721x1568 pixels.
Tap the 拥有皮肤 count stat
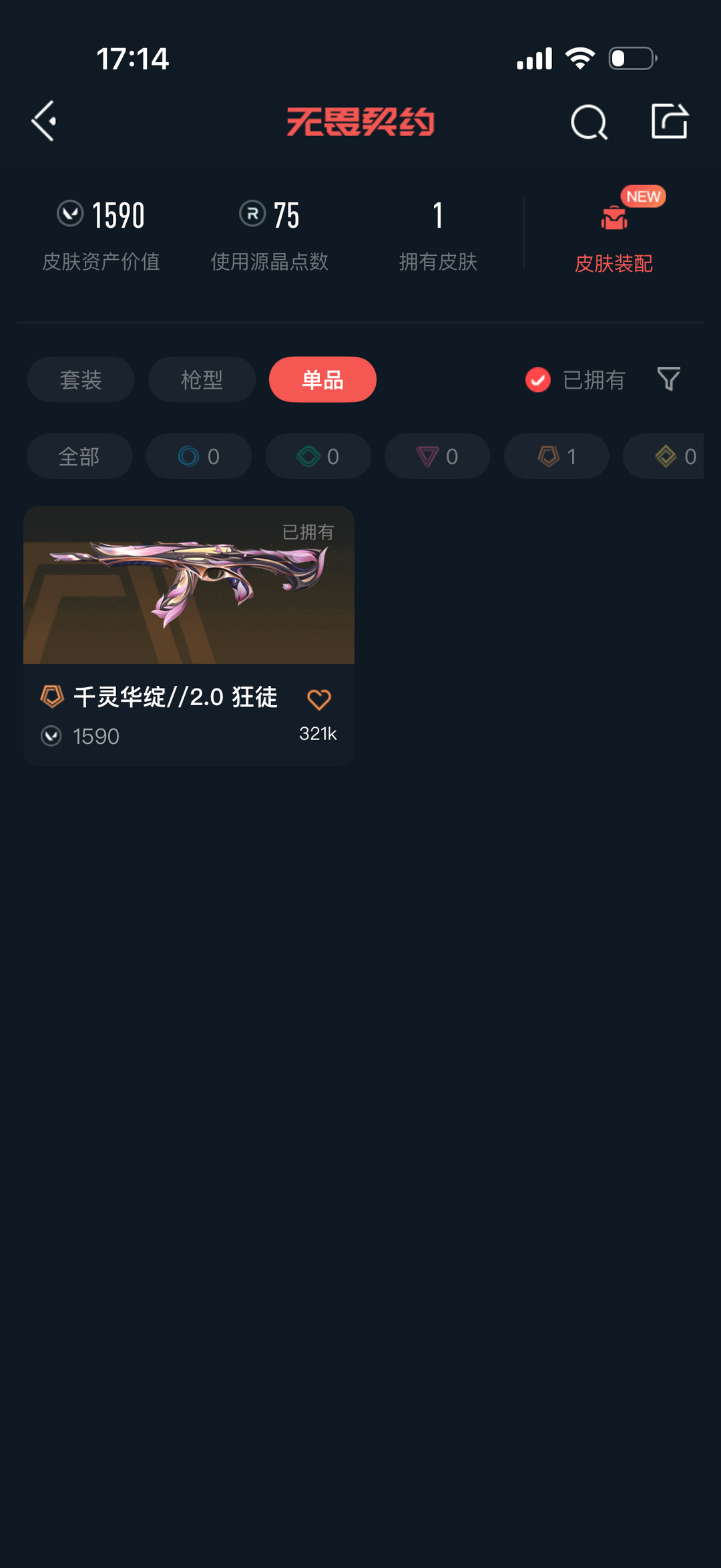click(x=438, y=235)
